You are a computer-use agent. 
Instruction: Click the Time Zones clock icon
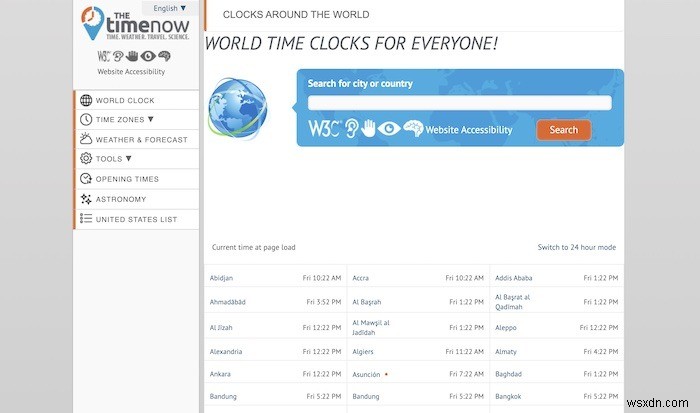point(86,119)
